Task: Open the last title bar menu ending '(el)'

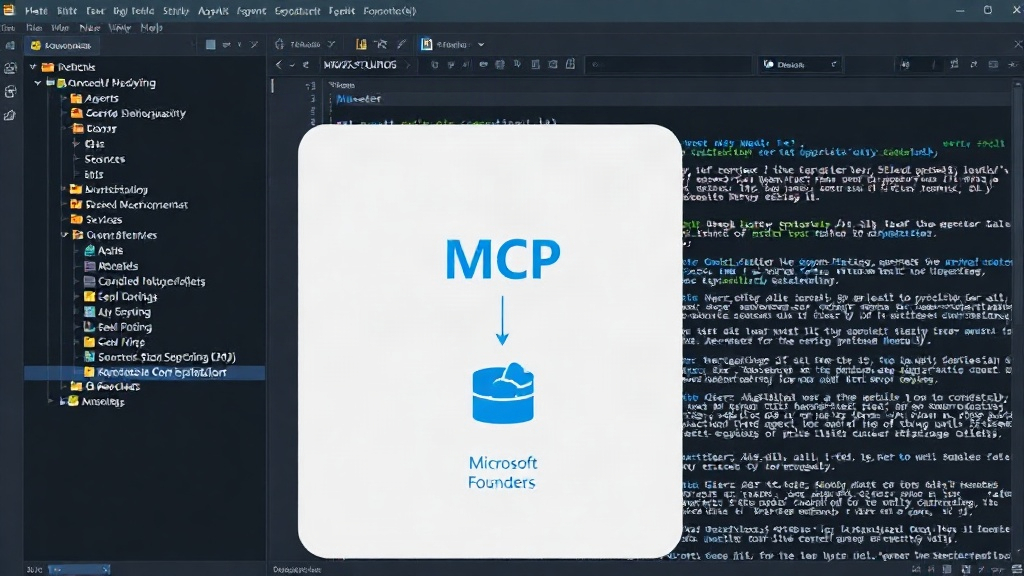Action: point(389,10)
